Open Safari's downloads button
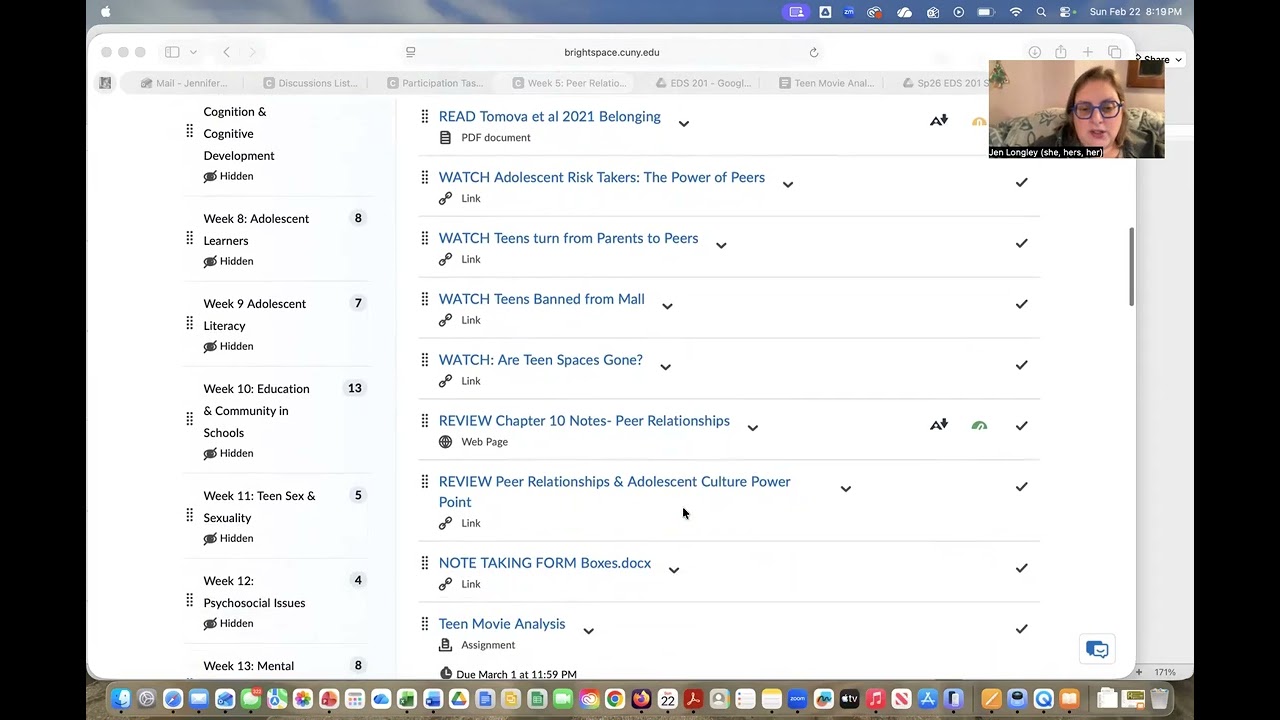 [1035, 52]
